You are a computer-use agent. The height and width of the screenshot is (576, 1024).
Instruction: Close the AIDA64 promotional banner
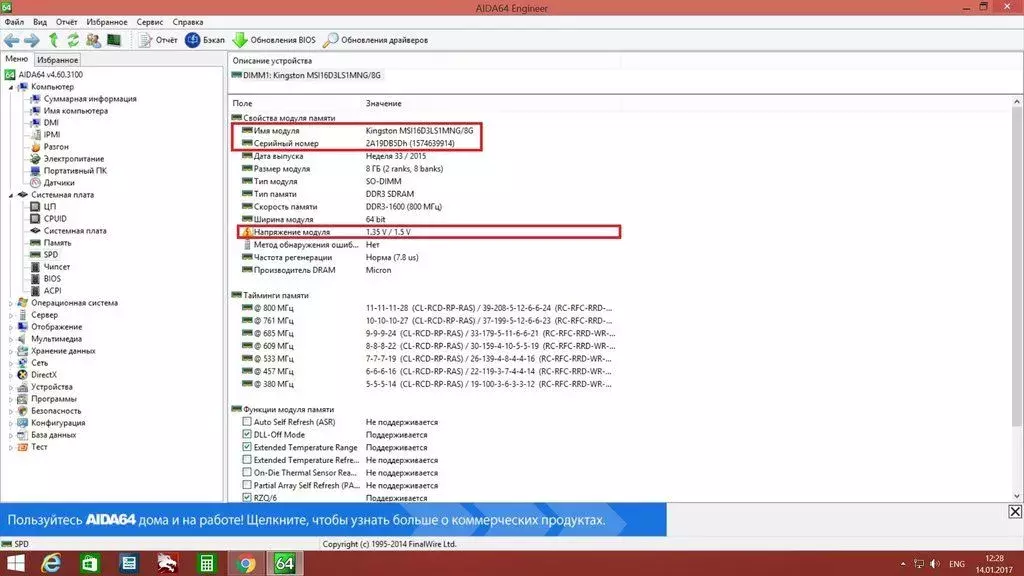coord(1015,511)
